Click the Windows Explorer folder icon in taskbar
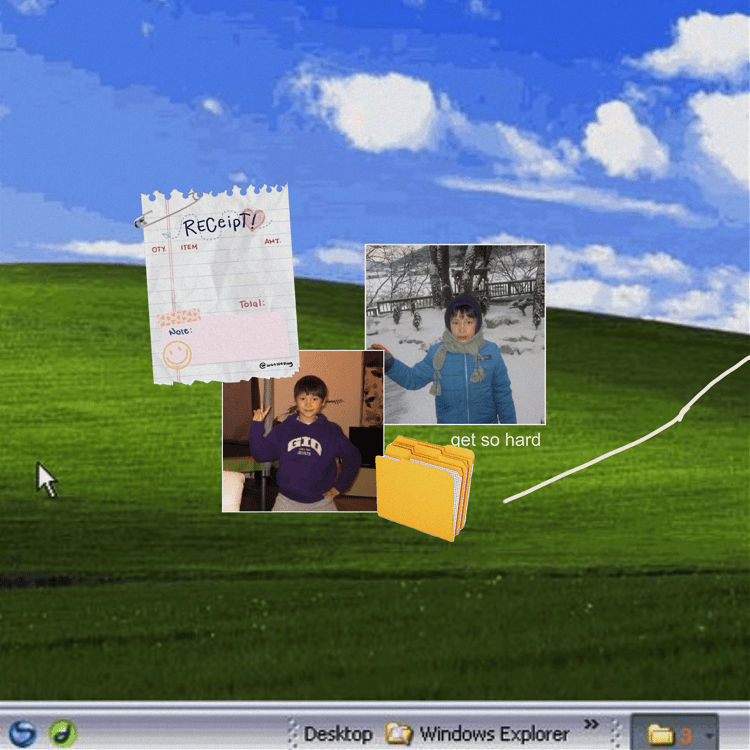 pos(399,734)
